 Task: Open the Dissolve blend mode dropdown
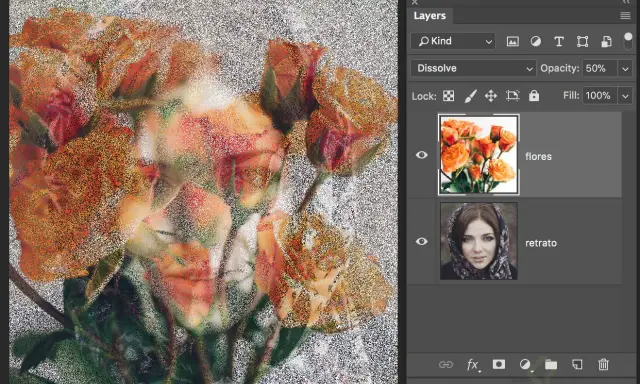(473, 68)
